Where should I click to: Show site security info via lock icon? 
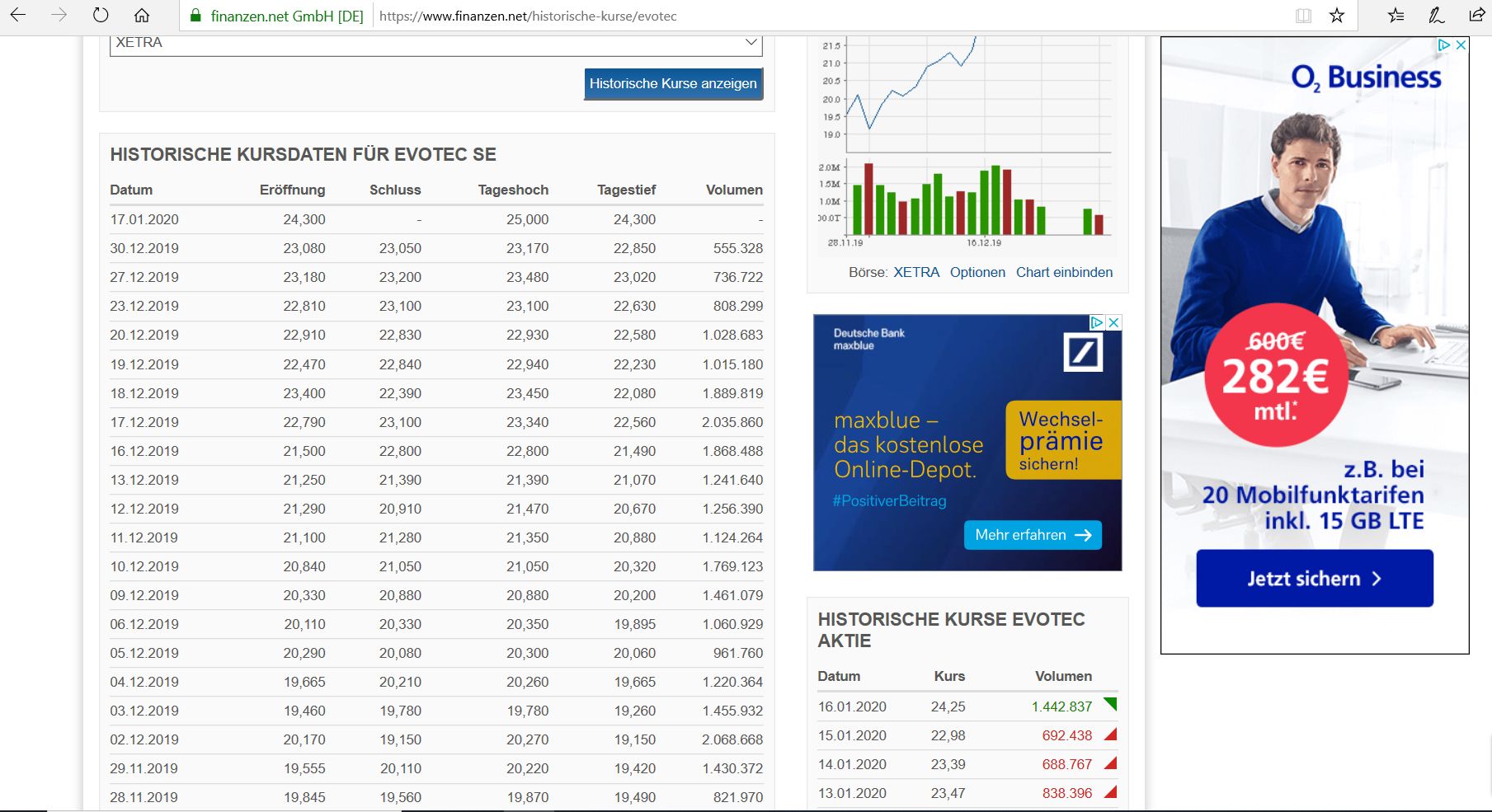click(x=195, y=16)
